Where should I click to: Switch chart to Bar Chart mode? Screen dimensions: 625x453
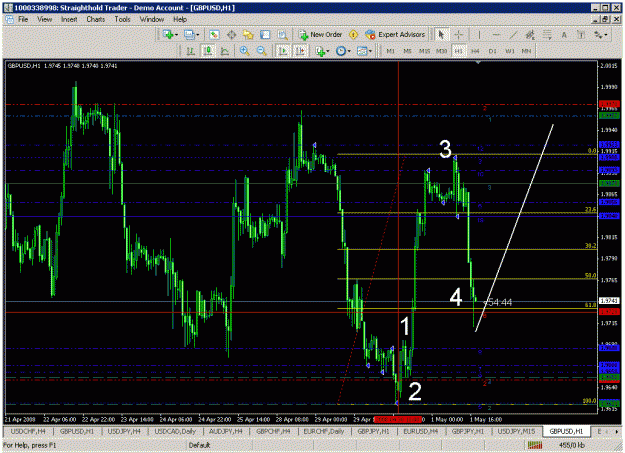pos(191,51)
